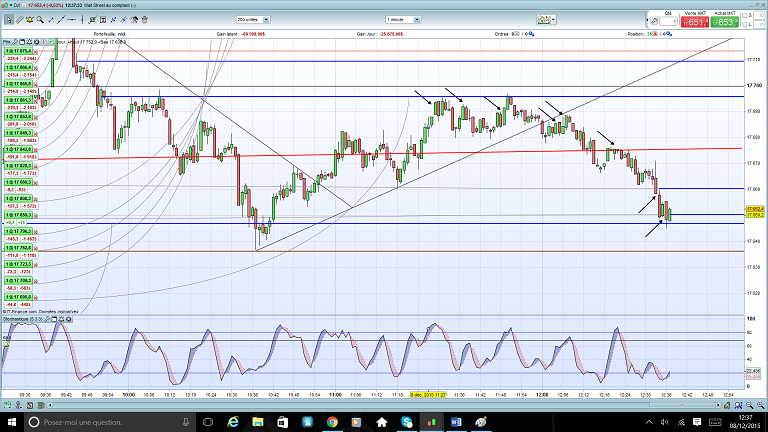This screenshot has height=432, width=768.
Task: Click the highlighted date marker on time axis
Action: click(428, 394)
